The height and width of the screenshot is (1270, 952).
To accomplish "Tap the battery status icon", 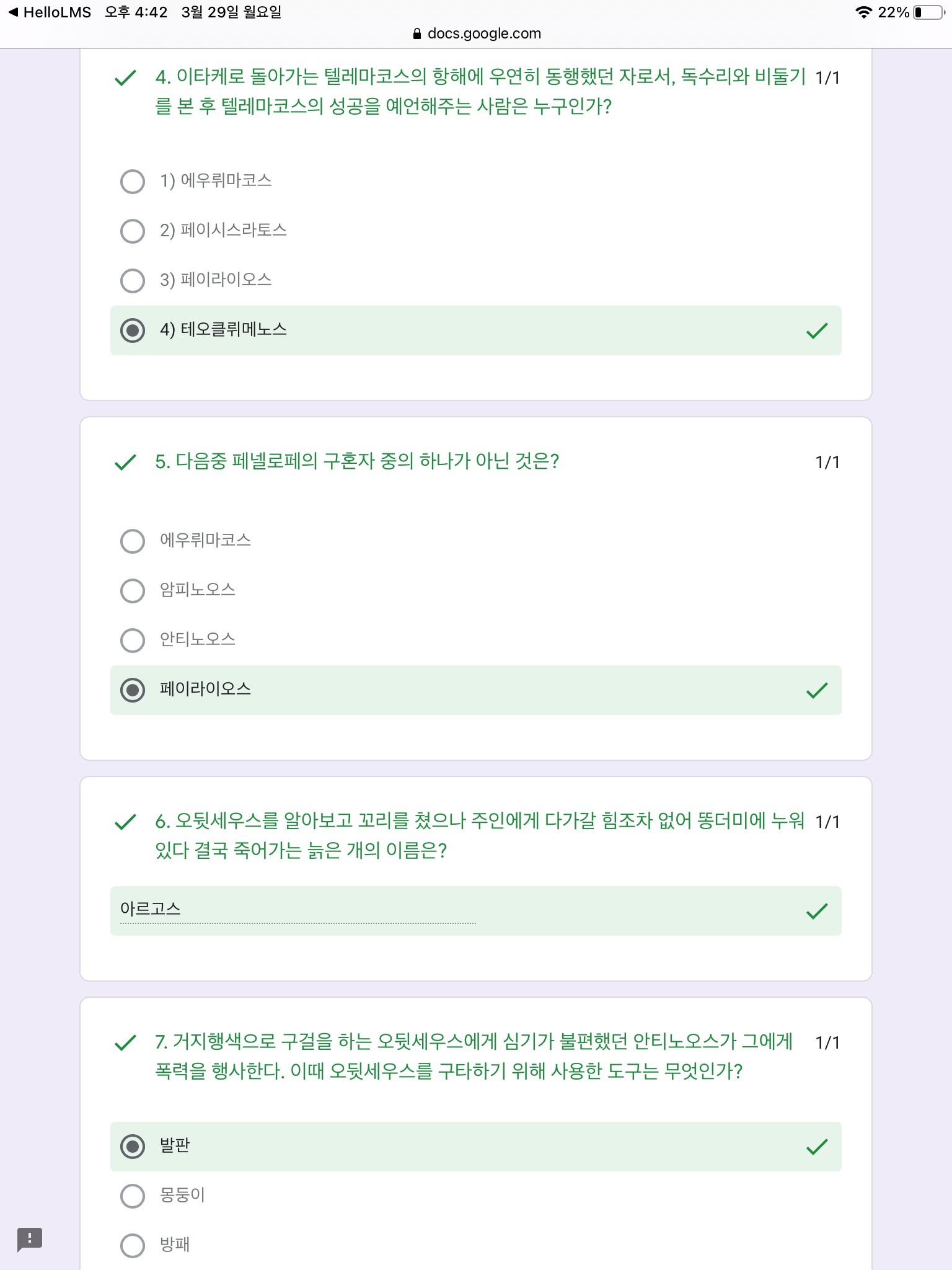I will [x=928, y=12].
